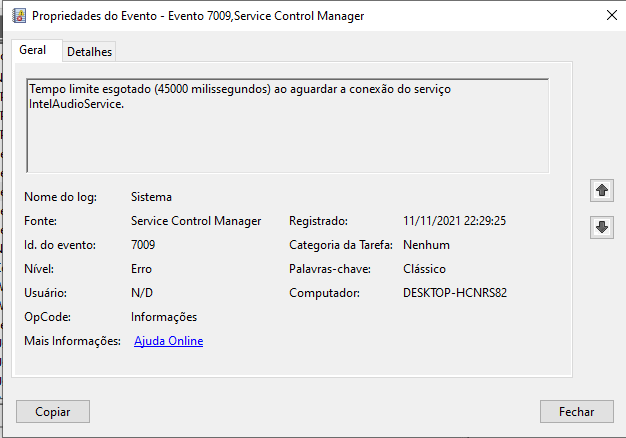Click the Fechar button
The image size is (626, 438).
point(576,412)
